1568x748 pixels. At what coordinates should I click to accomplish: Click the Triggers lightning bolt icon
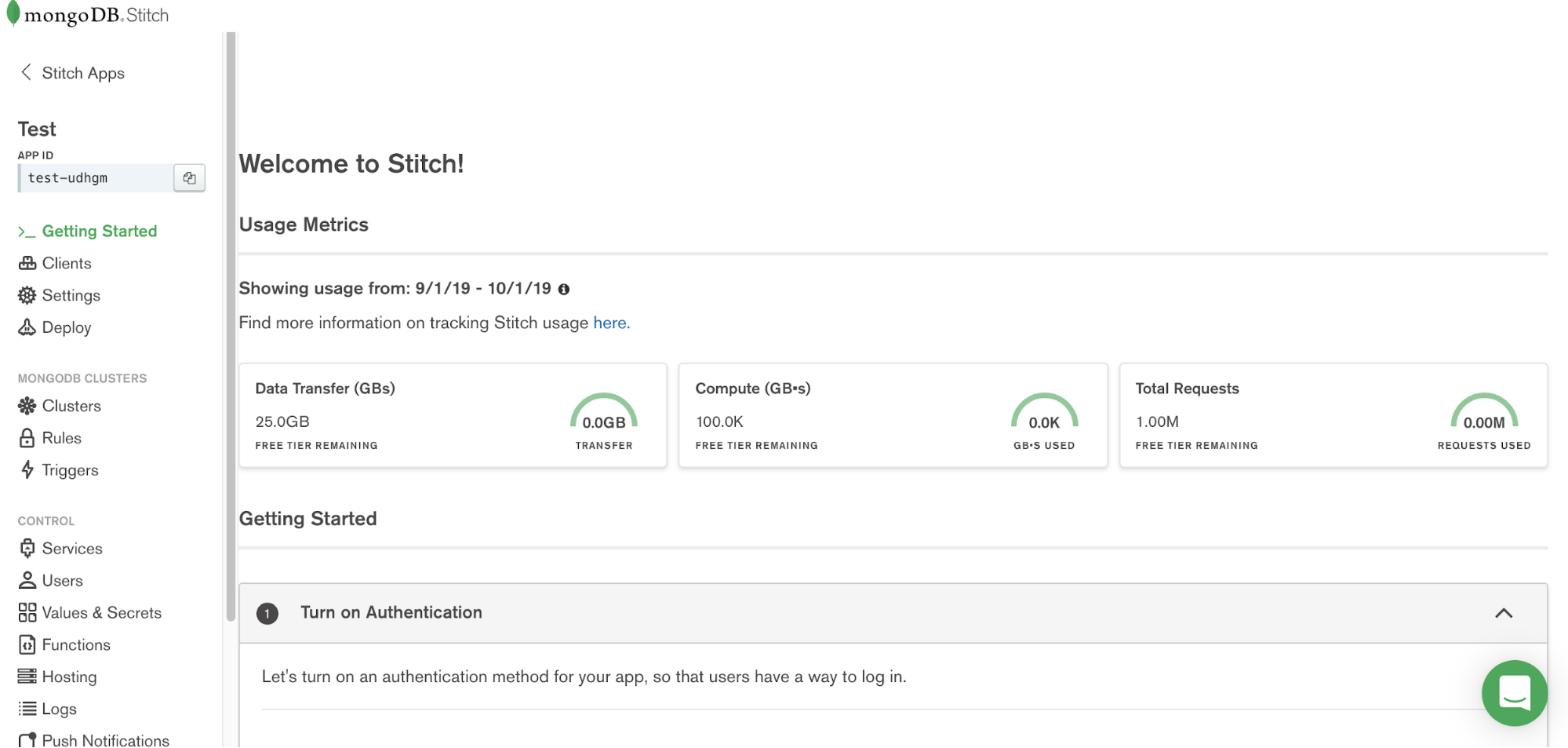(27, 469)
